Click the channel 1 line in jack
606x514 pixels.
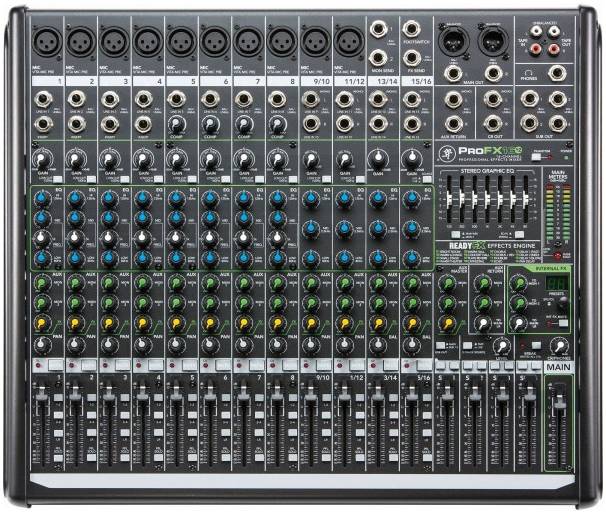(43, 99)
